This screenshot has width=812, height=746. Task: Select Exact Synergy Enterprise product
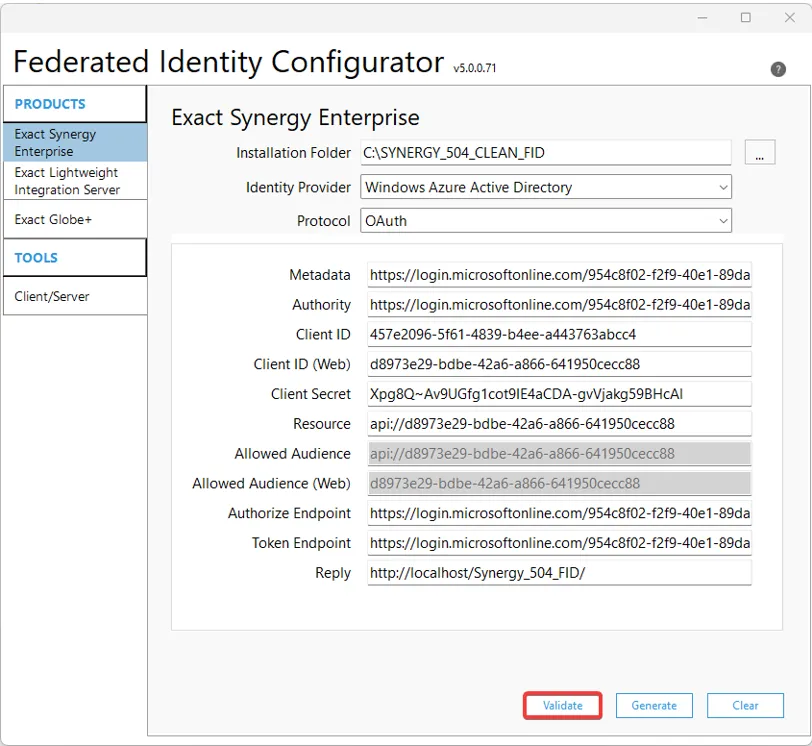tap(75, 143)
